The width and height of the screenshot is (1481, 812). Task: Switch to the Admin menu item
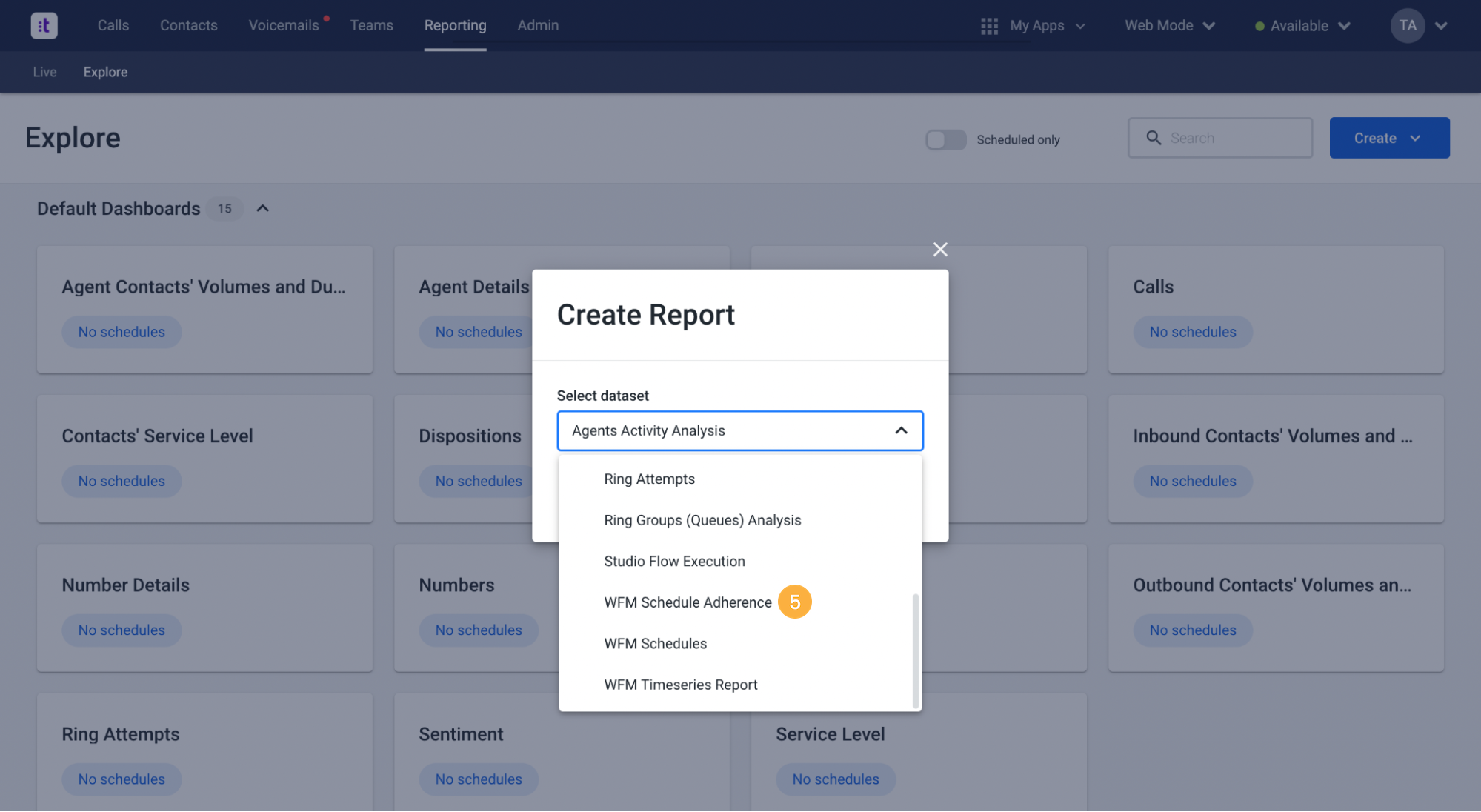[x=537, y=24]
